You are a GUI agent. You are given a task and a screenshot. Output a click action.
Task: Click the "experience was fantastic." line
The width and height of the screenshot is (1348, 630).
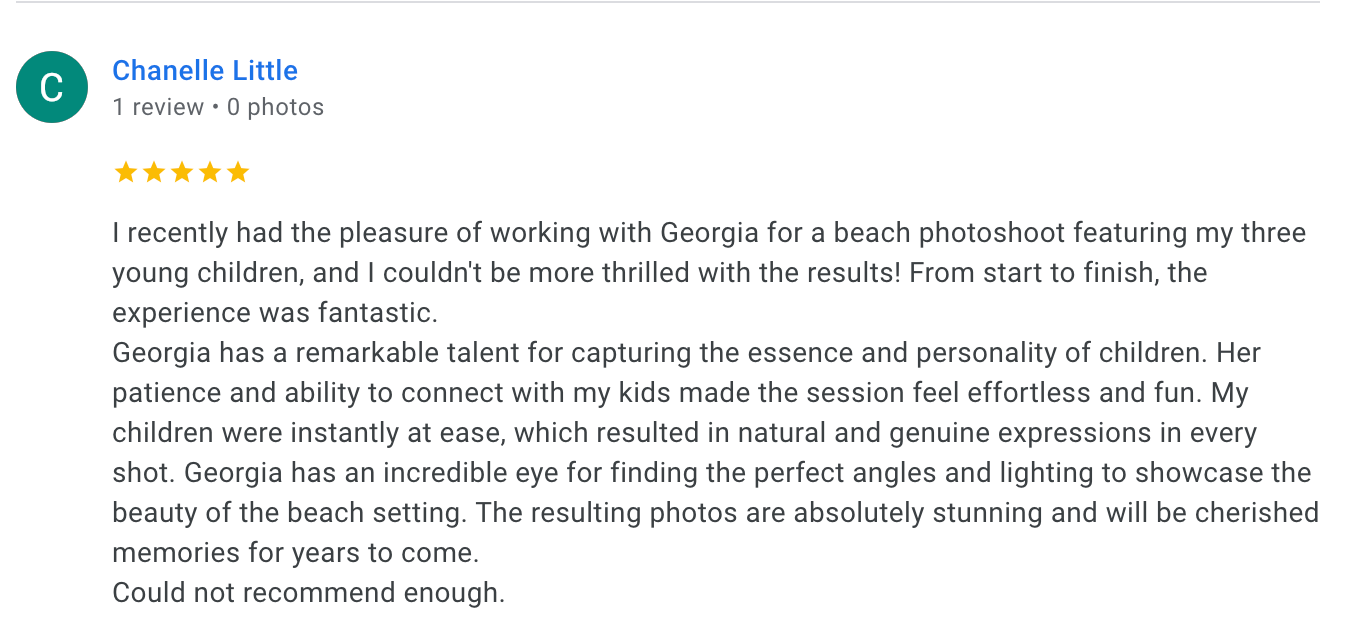275,313
